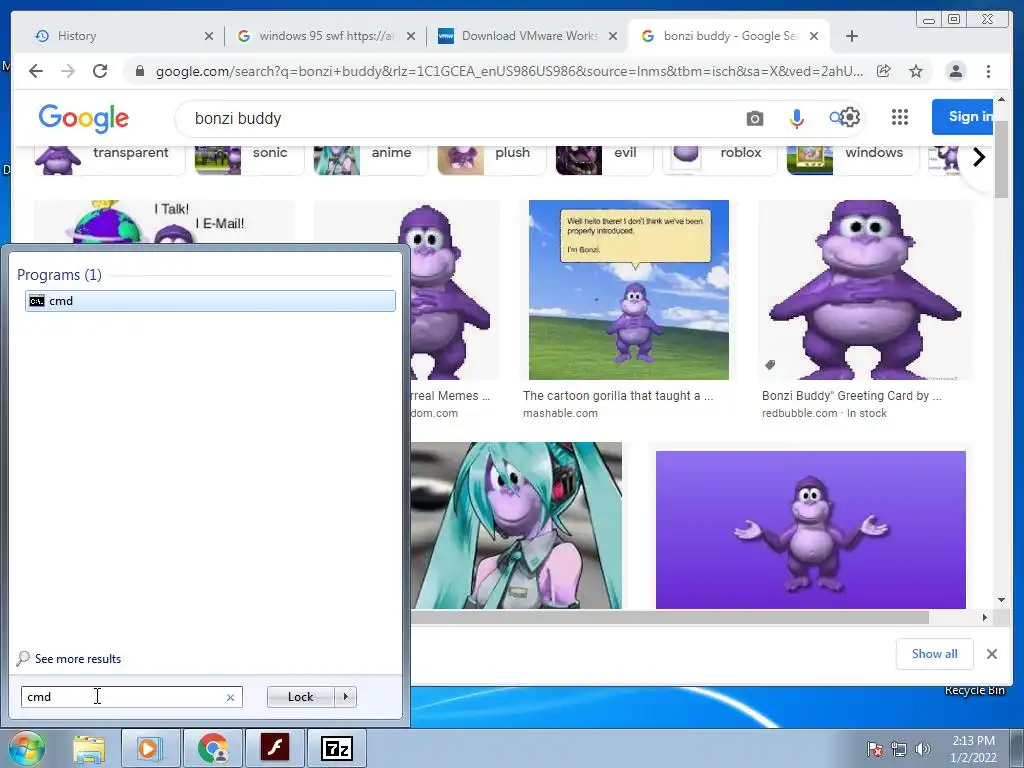Viewport: 1024px width, 768px height.
Task: Click the Chrome address bar URL
Action: [x=509, y=71]
